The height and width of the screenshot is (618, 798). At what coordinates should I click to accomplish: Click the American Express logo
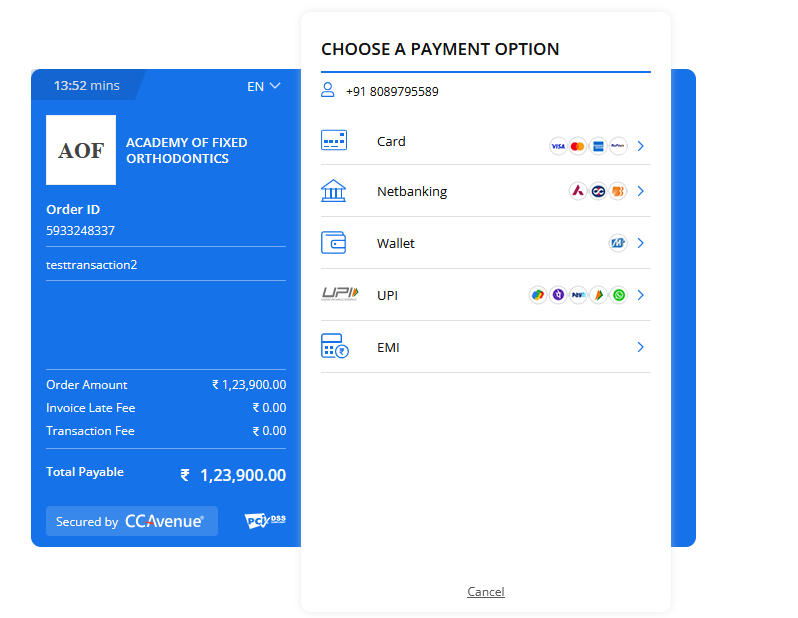(x=598, y=146)
